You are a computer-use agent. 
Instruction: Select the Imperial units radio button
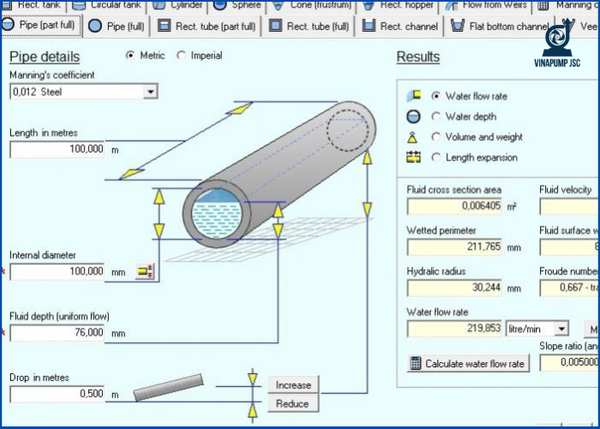[181, 55]
